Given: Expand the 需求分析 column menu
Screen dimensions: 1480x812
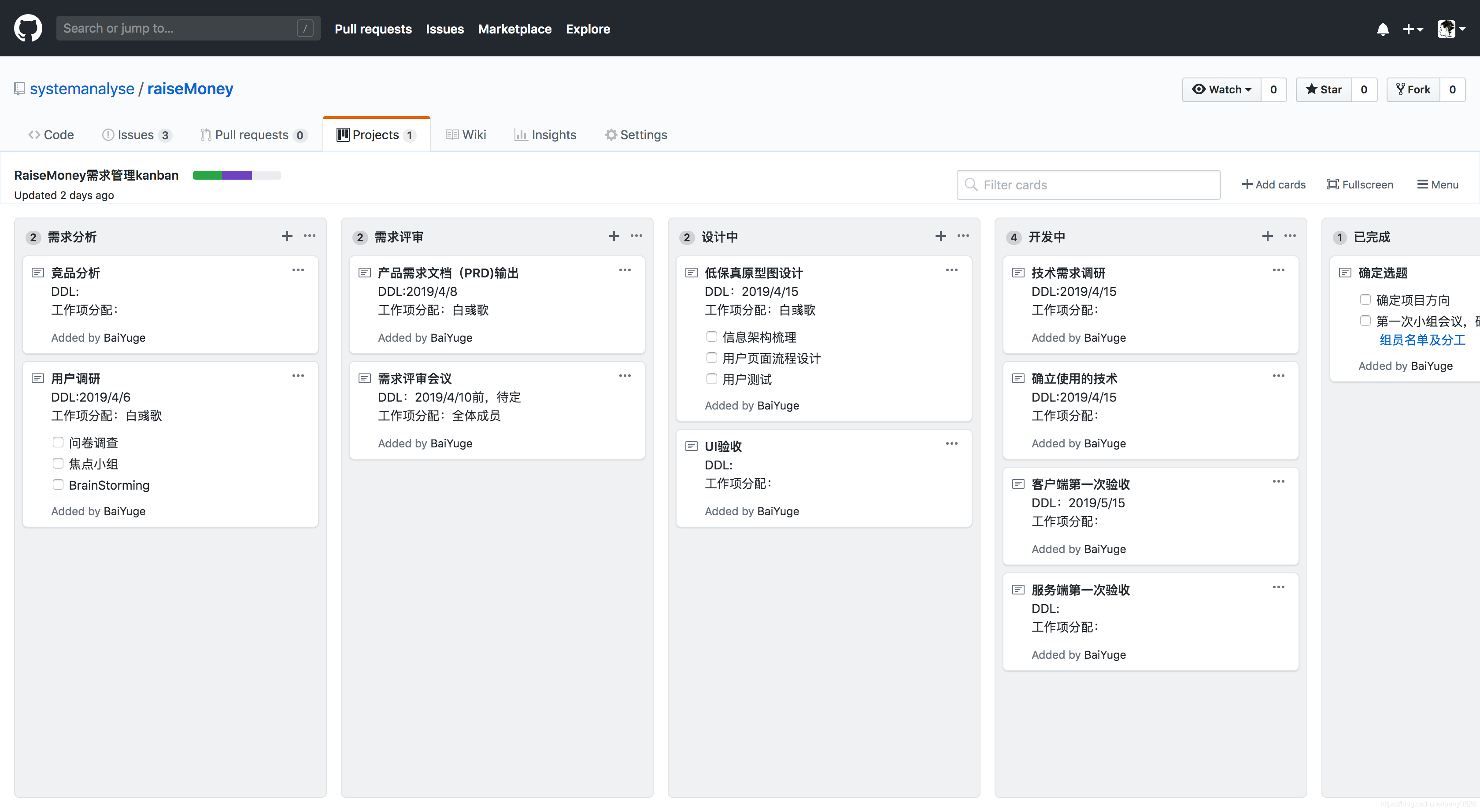Looking at the screenshot, I should (x=311, y=236).
